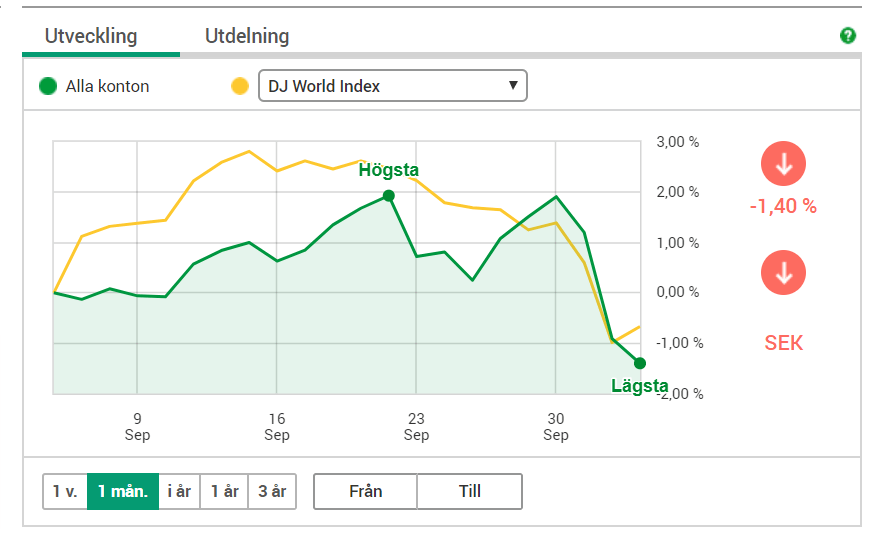
Task: Select the 3 år time range
Action: 272,491
